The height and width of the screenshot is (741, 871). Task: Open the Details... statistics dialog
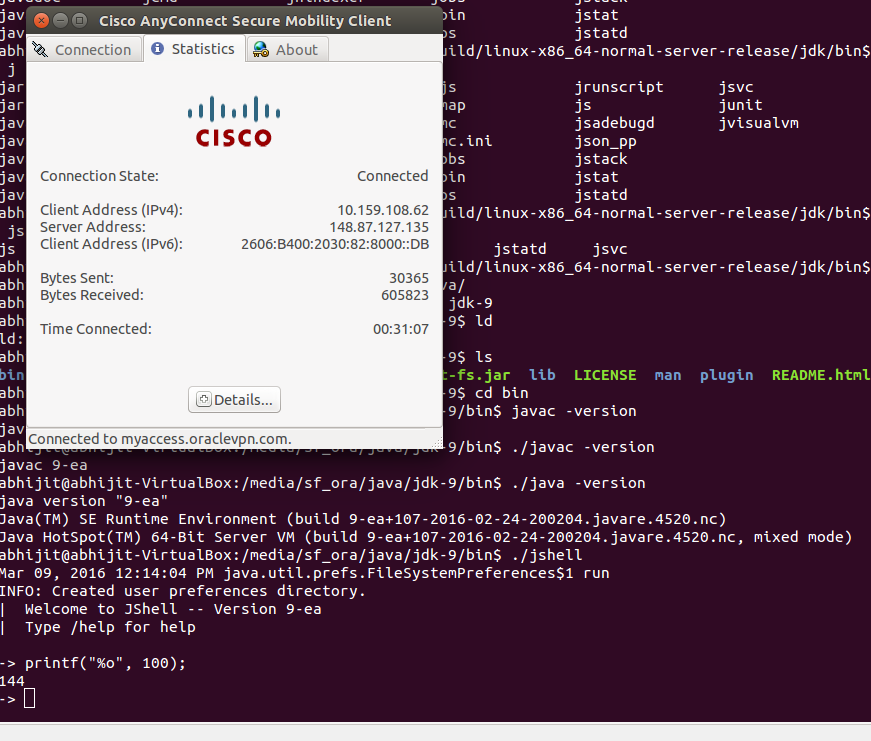(x=235, y=400)
